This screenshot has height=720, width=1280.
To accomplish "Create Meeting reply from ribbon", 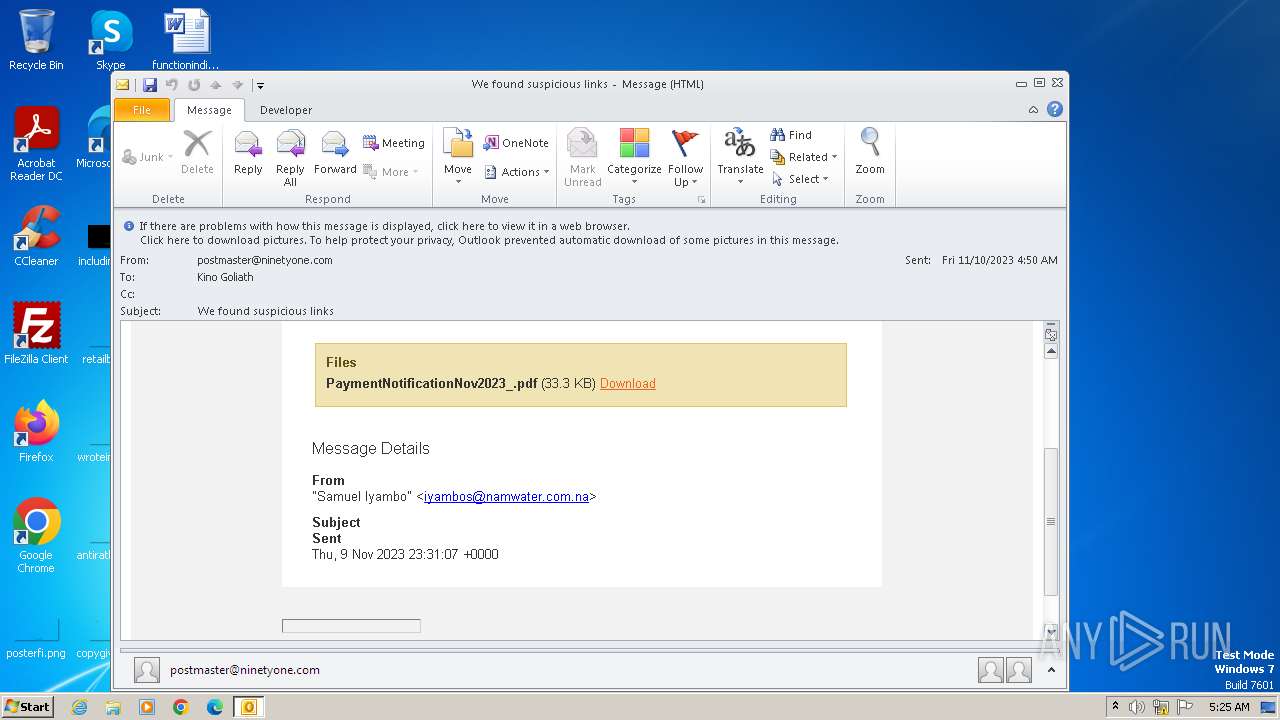I will pos(393,143).
